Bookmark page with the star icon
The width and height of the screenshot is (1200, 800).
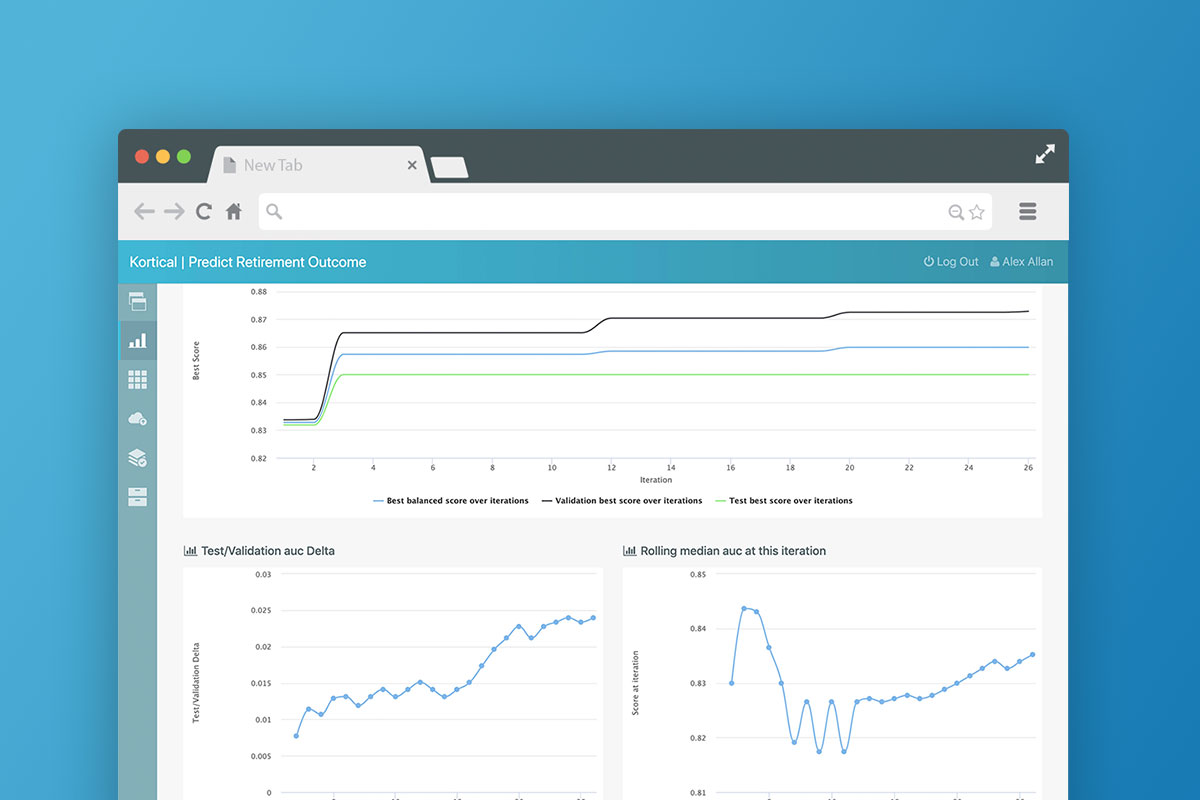977,212
